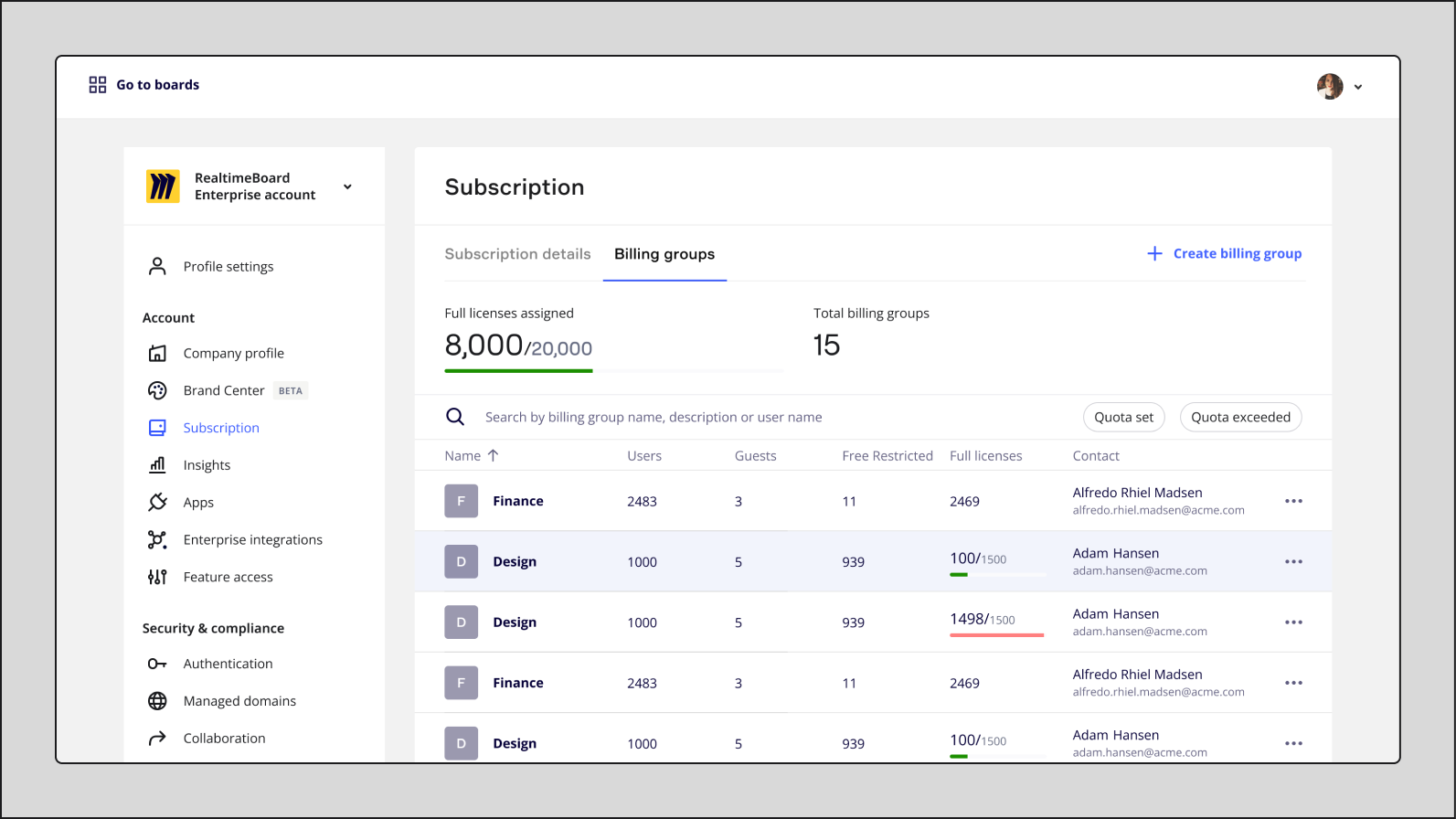Select the Enterprise integrations nodes icon
Screen dimensions: 1456x819
157,539
